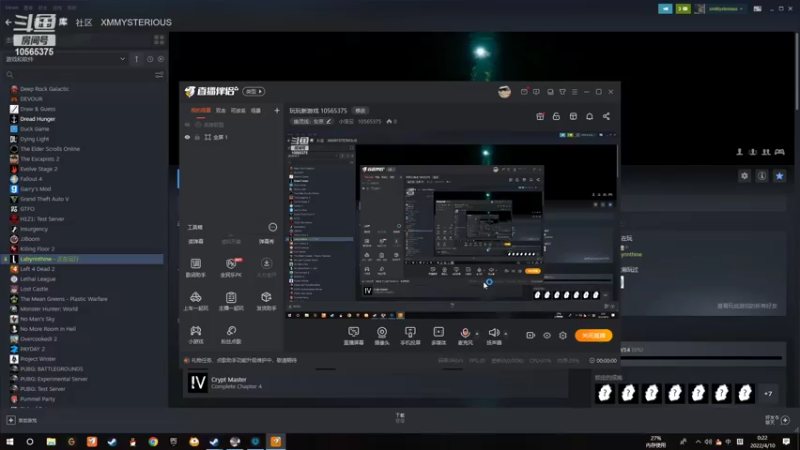
Task: Click the record video icon in streaming bar
Action: 531,335
